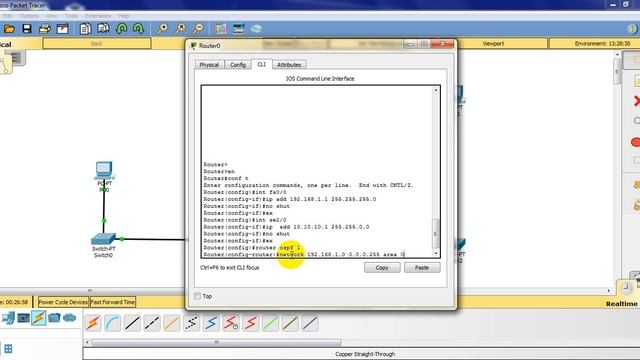The width and height of the screenshot is (640, 360).
Task: Toggle the Top checkbox in Router0 window
Action: click(198, 296)
